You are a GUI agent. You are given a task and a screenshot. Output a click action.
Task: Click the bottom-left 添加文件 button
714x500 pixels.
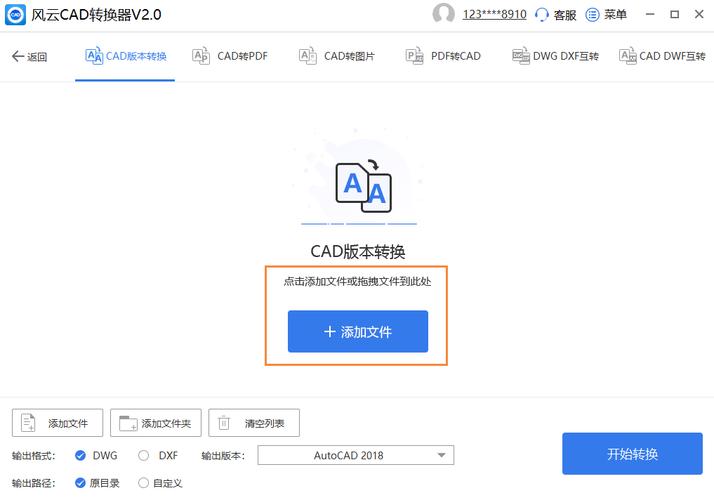57,423
